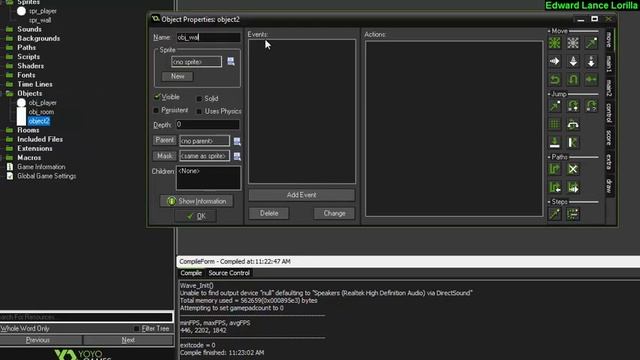Screen dimensions: 640x360
Task: Click the Change event button
Action: pos(334,213)
